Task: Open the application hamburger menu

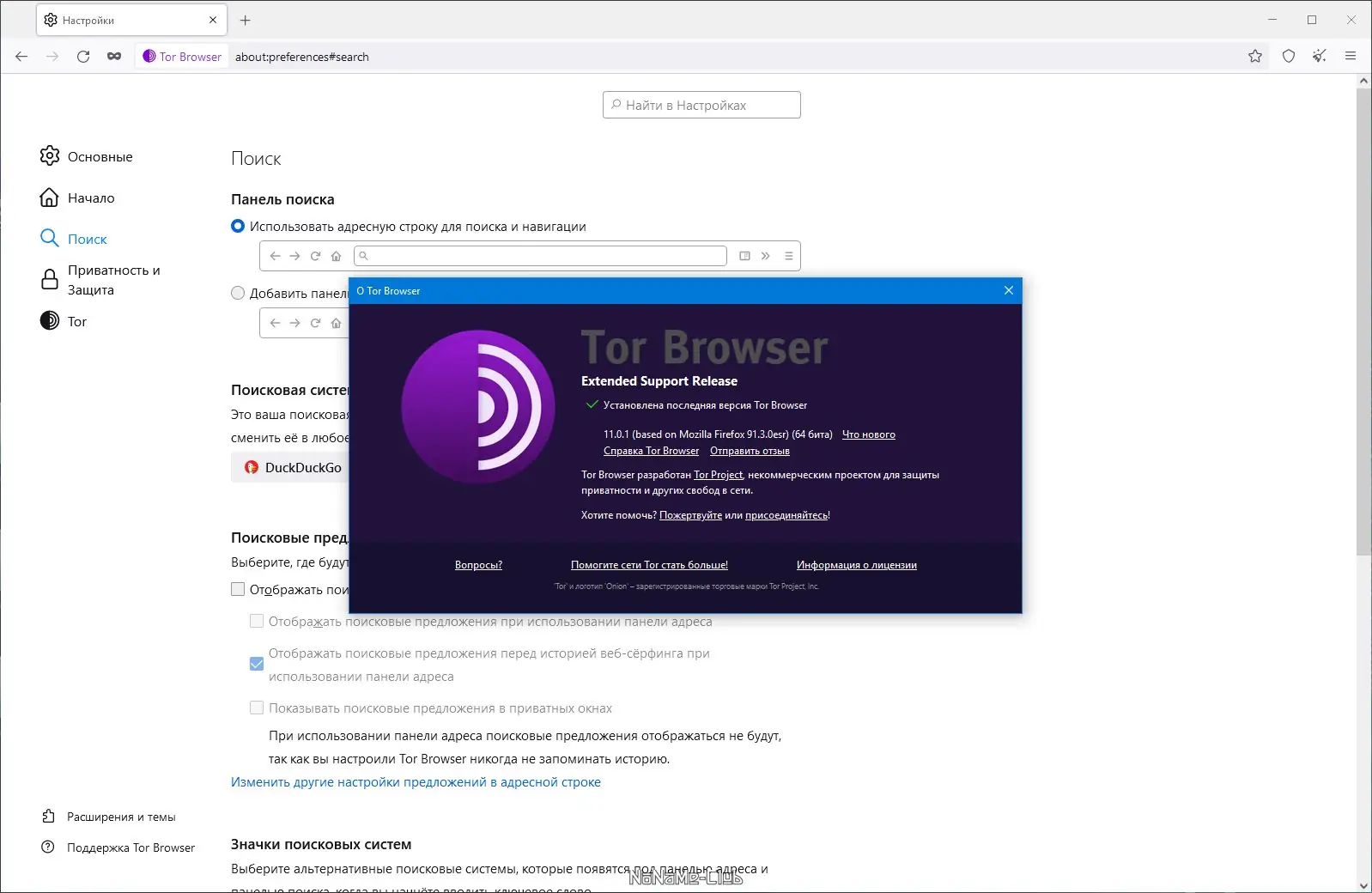Action: (1351, 57)
